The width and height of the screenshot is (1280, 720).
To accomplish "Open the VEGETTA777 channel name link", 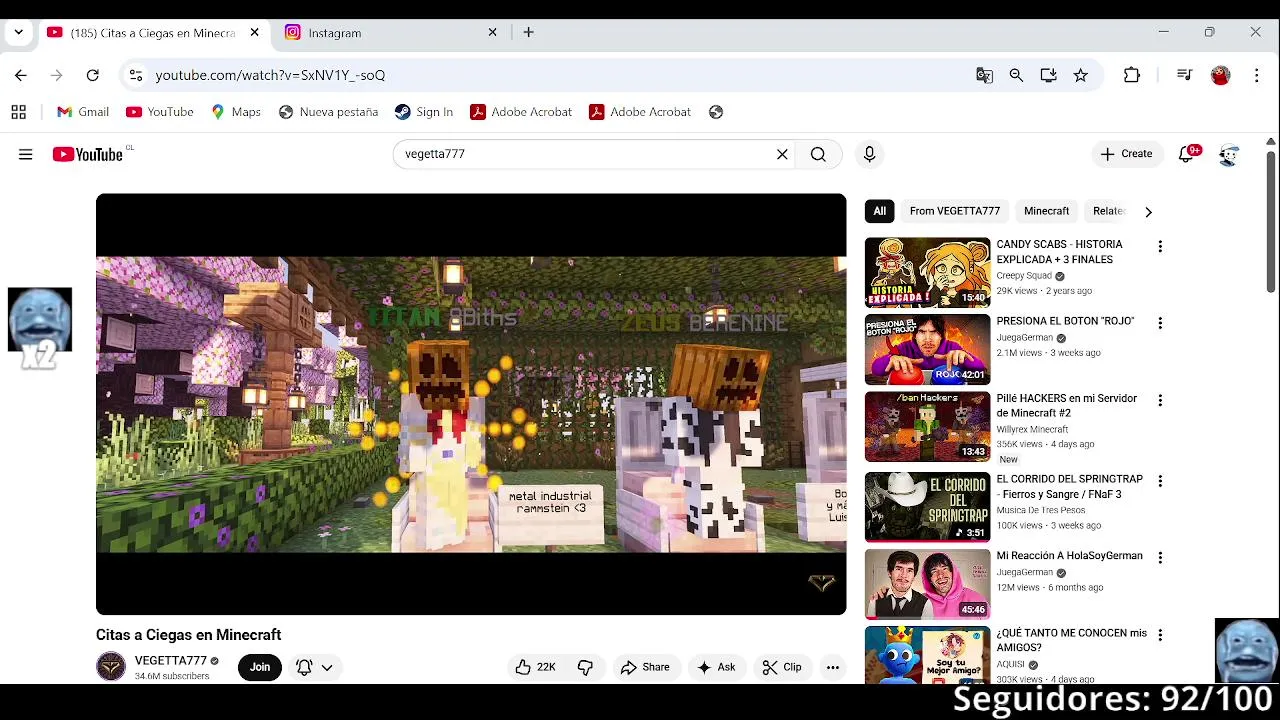I will coord(171,660).
